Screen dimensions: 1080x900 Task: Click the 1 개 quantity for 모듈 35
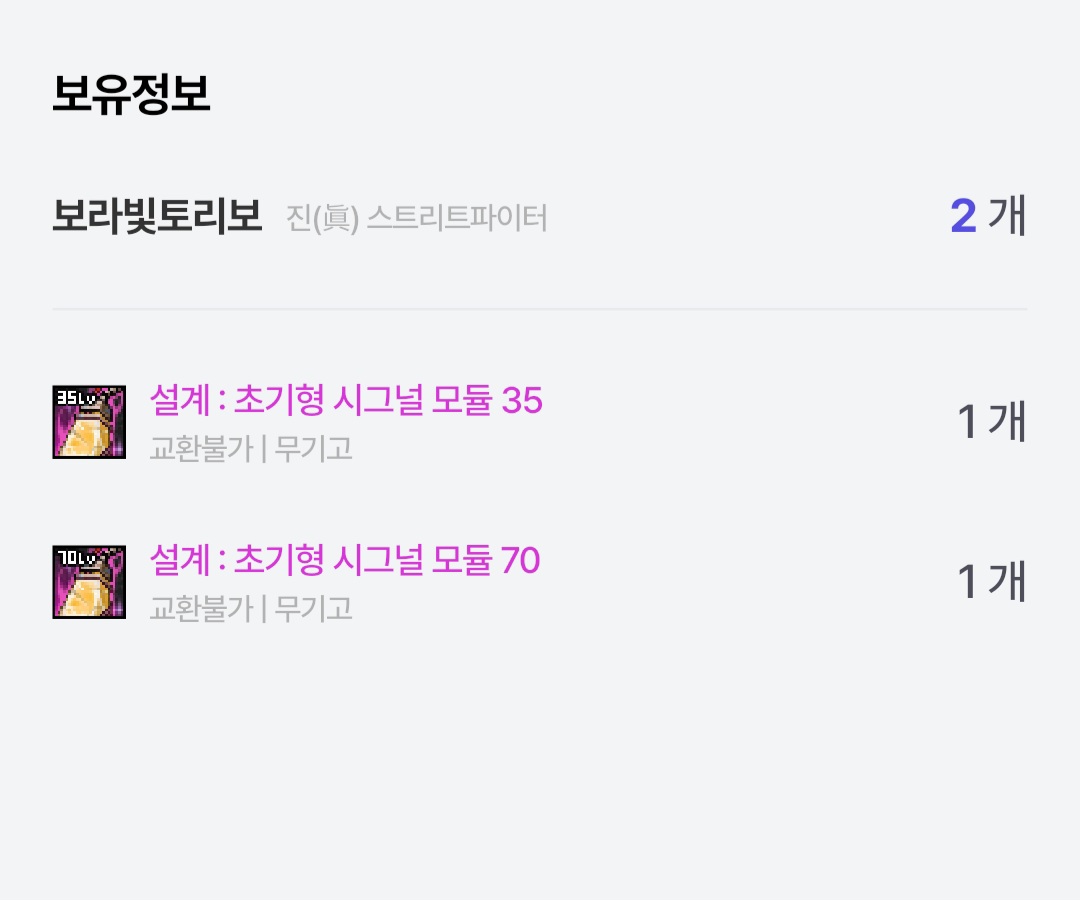point(991,422)
